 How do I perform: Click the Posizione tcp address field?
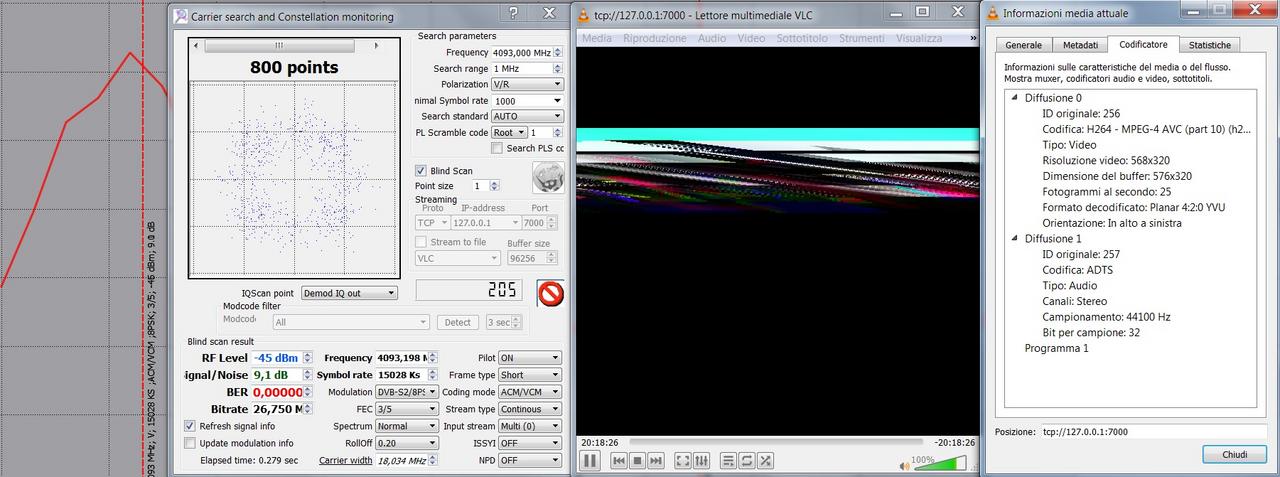(1154, 431)
